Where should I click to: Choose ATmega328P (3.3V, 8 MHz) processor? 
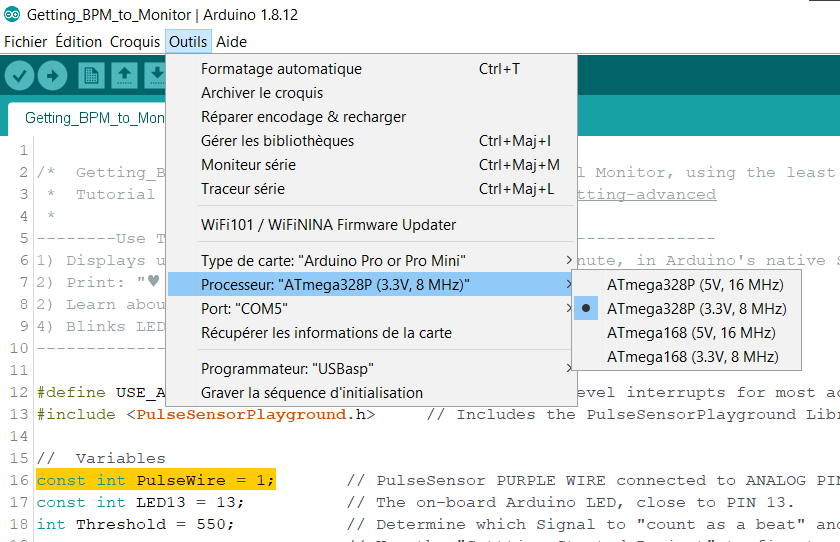[x=687, y=309]
